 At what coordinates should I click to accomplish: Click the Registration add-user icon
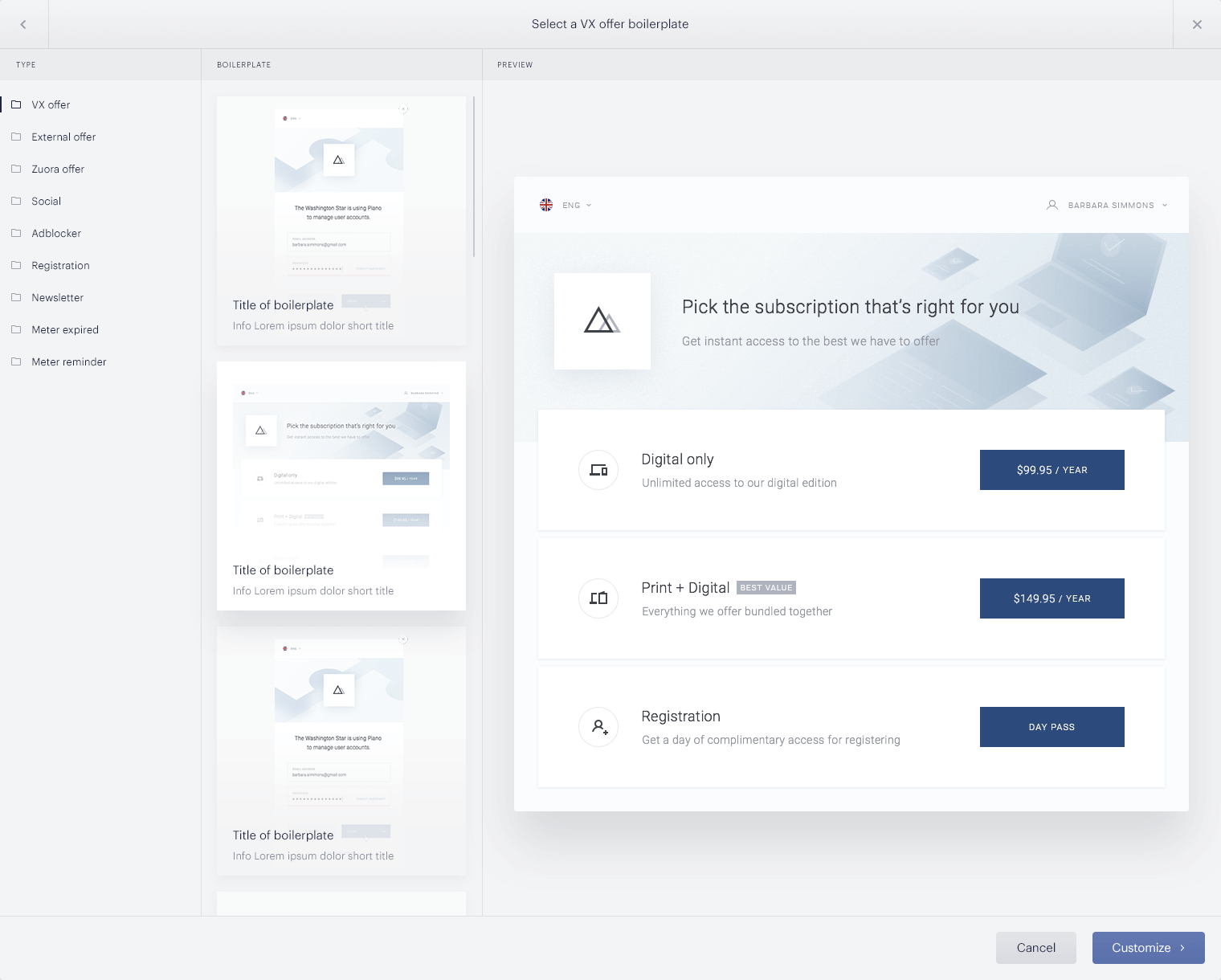click(x=598, y=727)
